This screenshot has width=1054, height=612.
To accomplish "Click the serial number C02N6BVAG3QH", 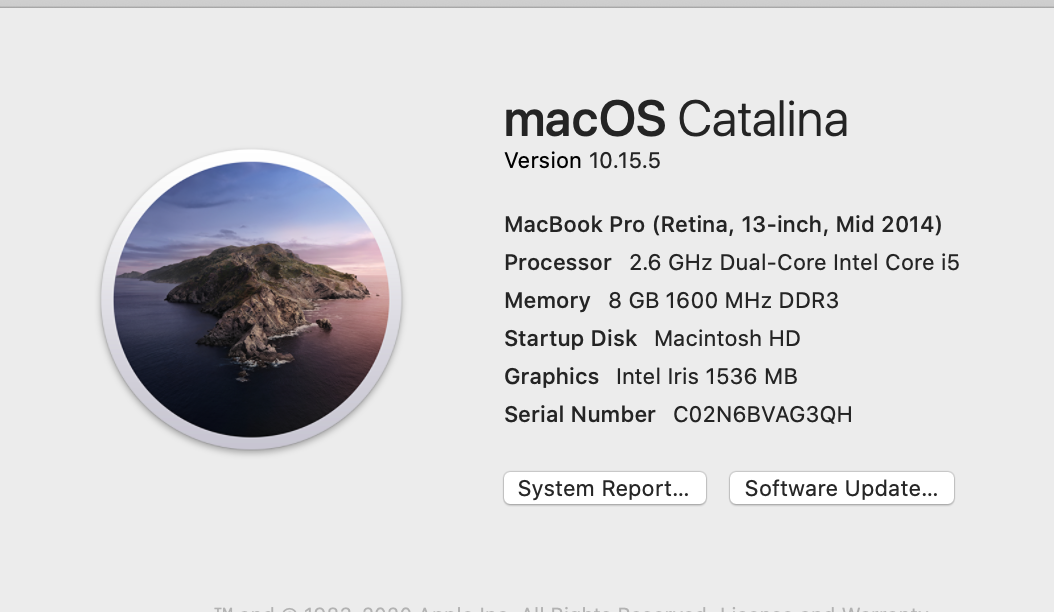I will click(762, 414).
